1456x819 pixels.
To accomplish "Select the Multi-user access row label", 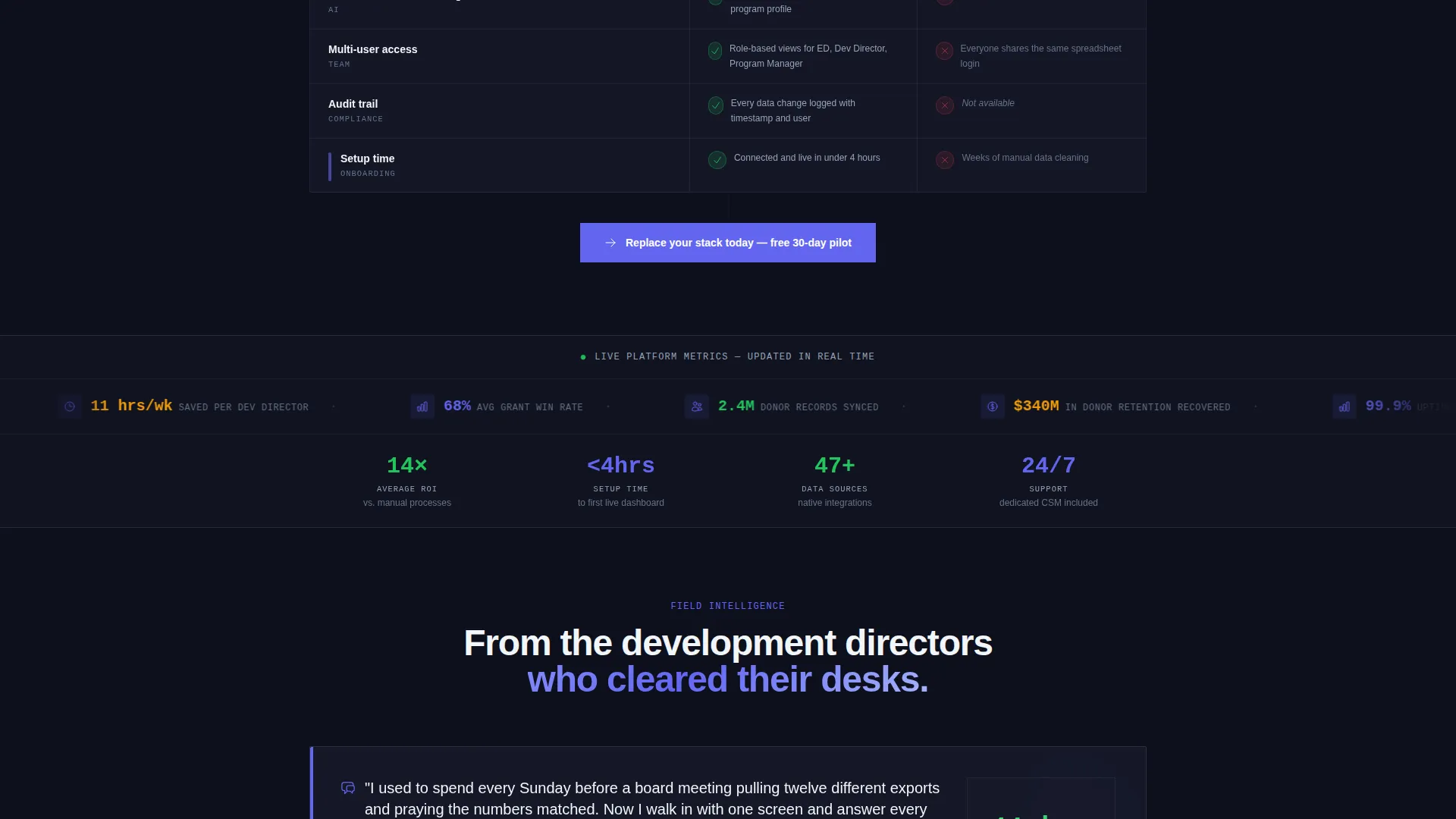I will tap(372, 49).
